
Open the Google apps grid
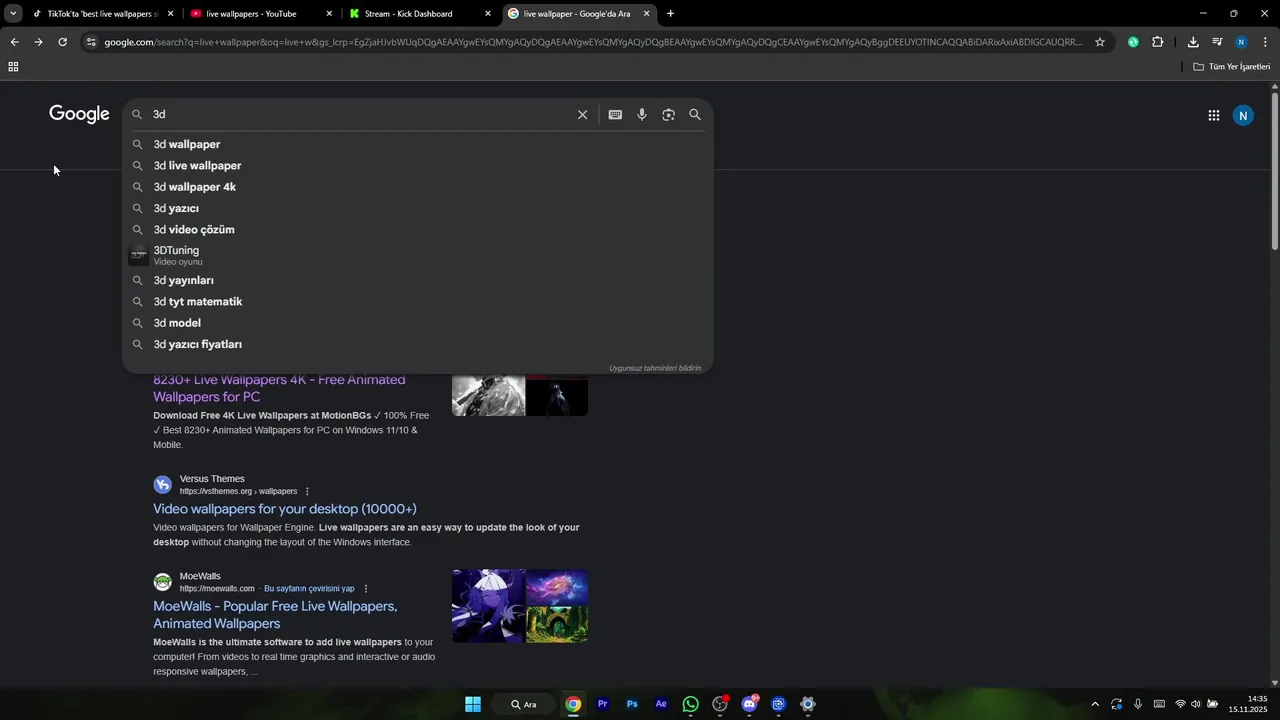coord(1213,115)
